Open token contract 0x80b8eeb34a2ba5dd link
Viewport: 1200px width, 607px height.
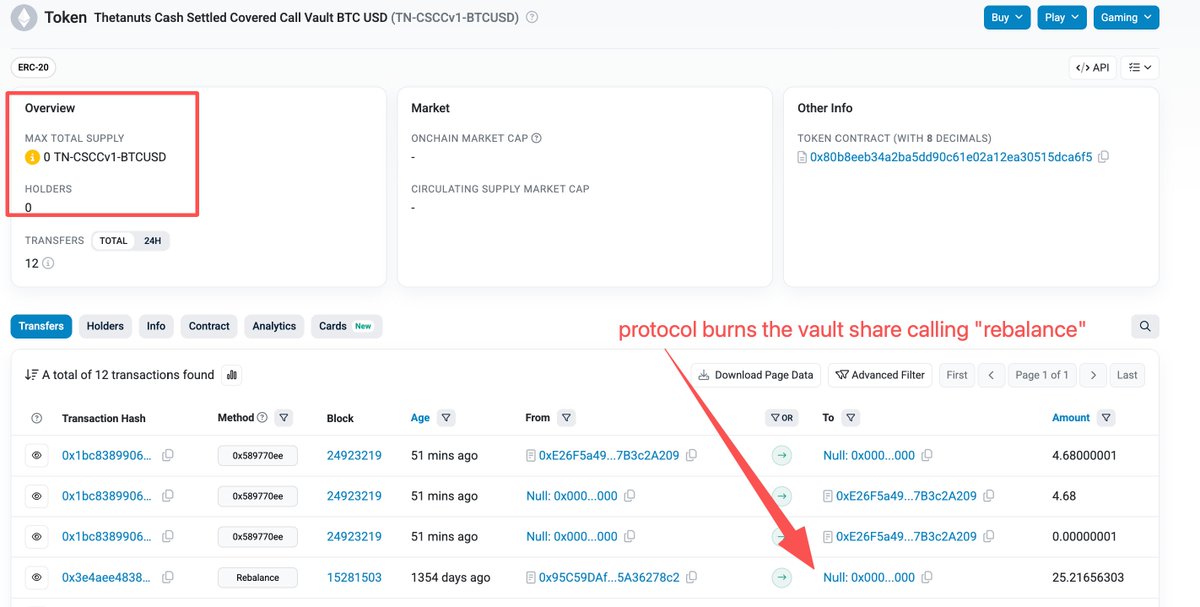pyautogui.click(x=951, y=157)
